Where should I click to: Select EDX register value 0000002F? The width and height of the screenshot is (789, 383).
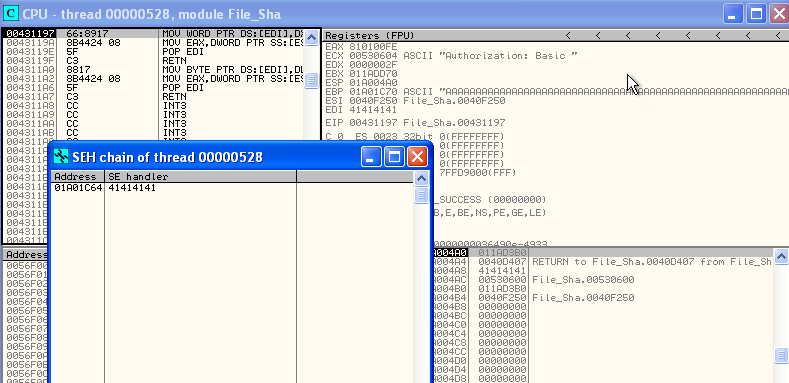pyautogui.click(x=373, y=65)
